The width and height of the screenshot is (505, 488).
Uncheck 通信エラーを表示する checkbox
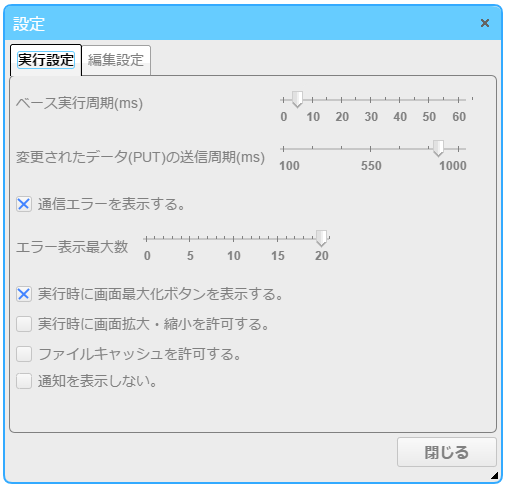coord(24,204)
